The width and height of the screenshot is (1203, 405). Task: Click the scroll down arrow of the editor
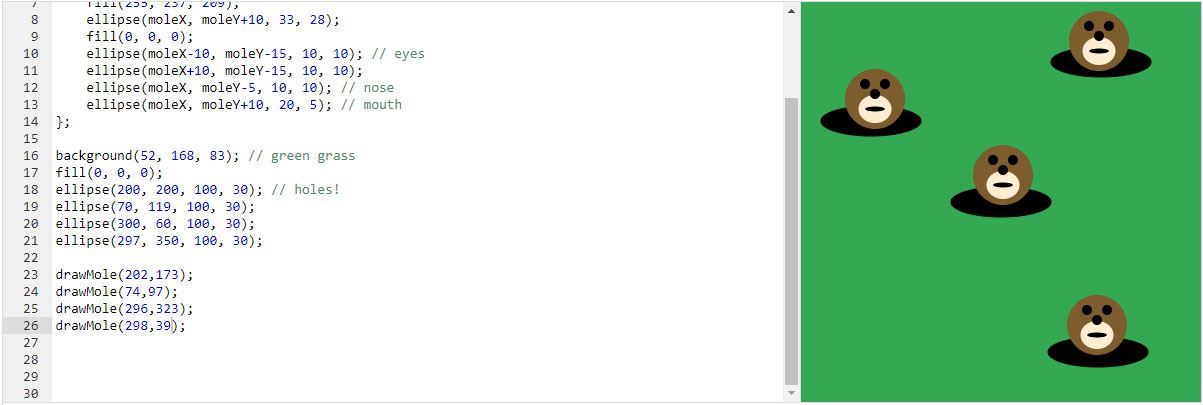click(792, 393)
